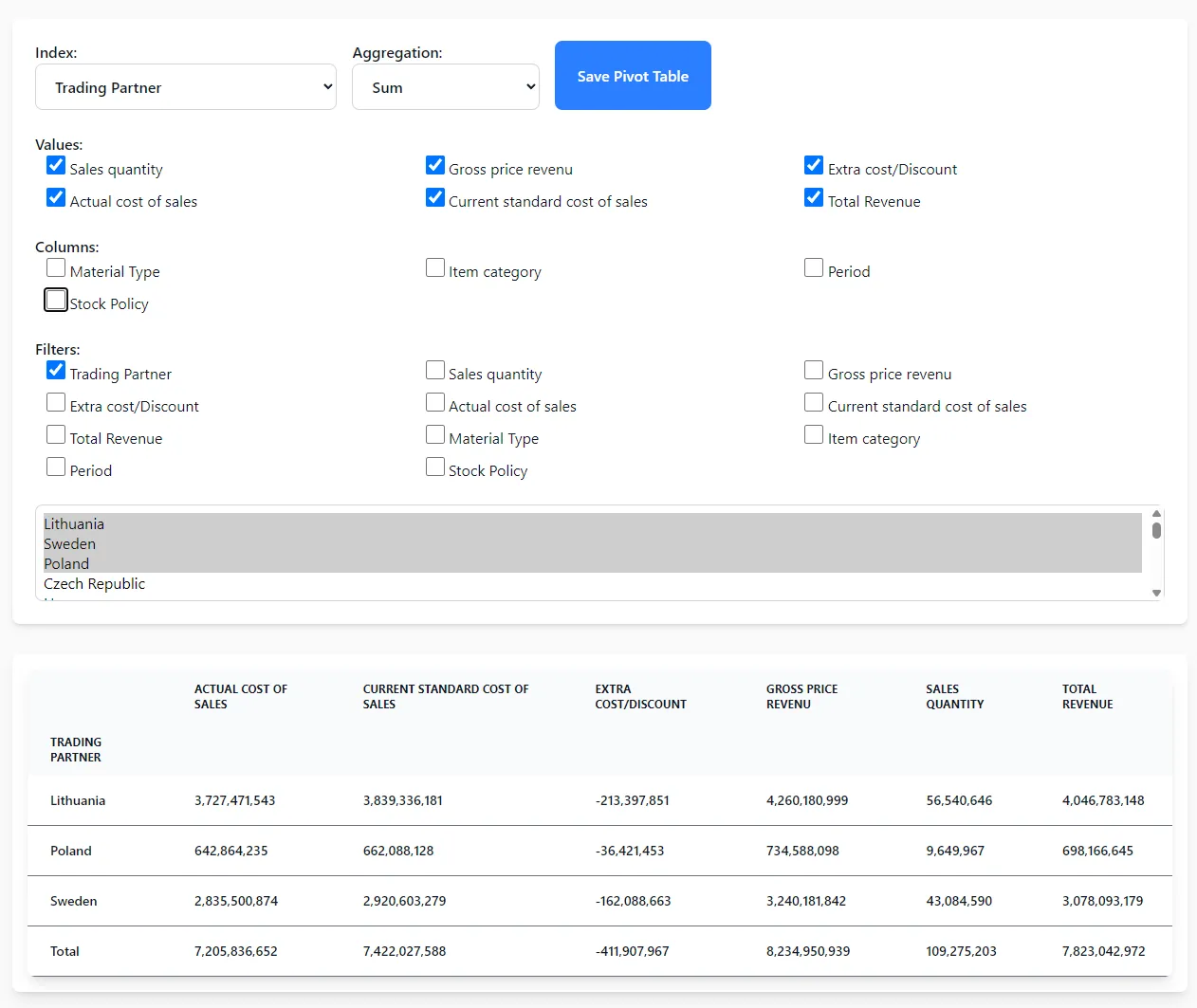Open the Index dropdown showing Trading Partner
Screen dimensions: 1197x1008
tap(186, 87)
